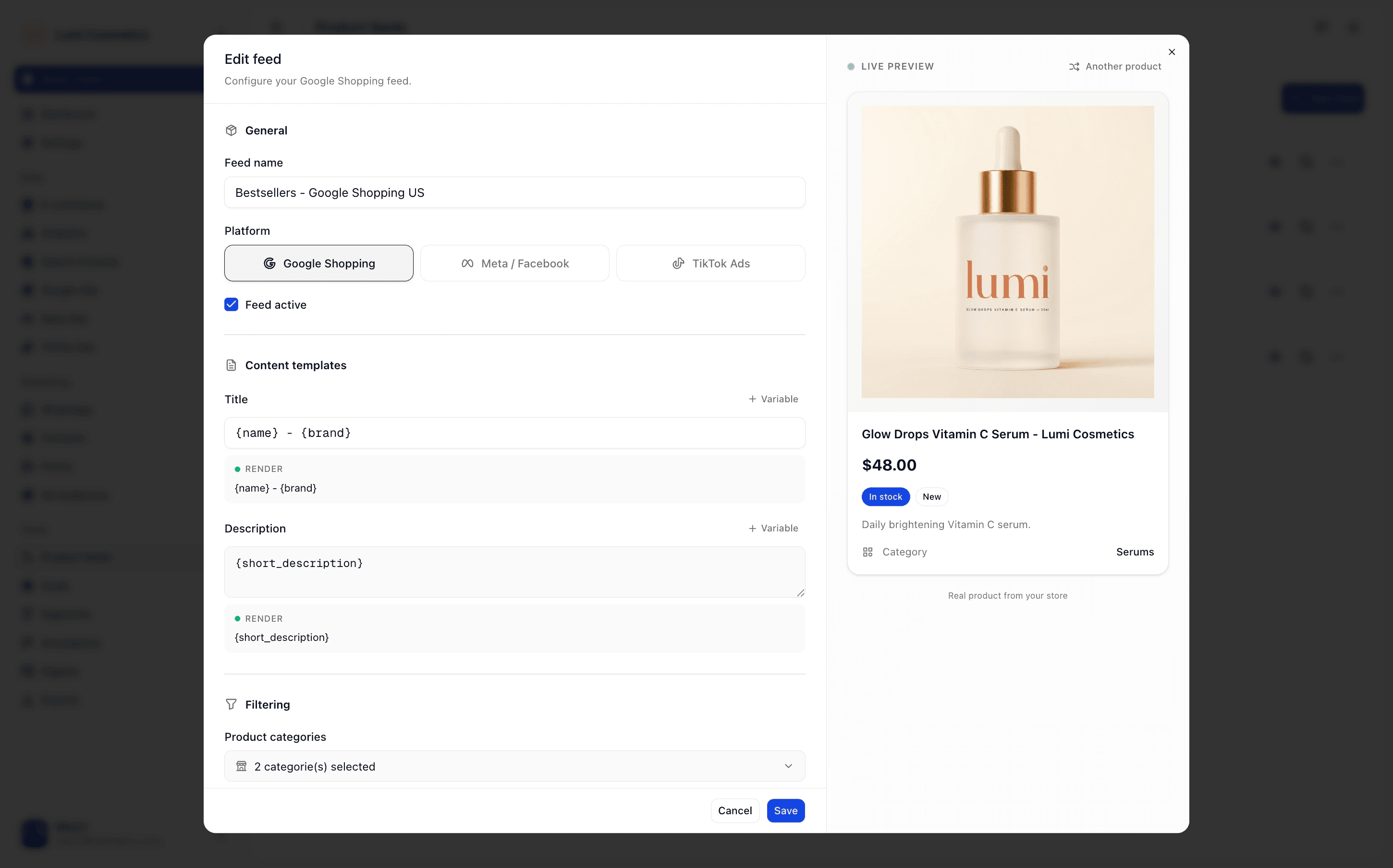Screen dimensions: 1393x868
Task: Open the Product categories dropdown
Action: tap(514, 766)
